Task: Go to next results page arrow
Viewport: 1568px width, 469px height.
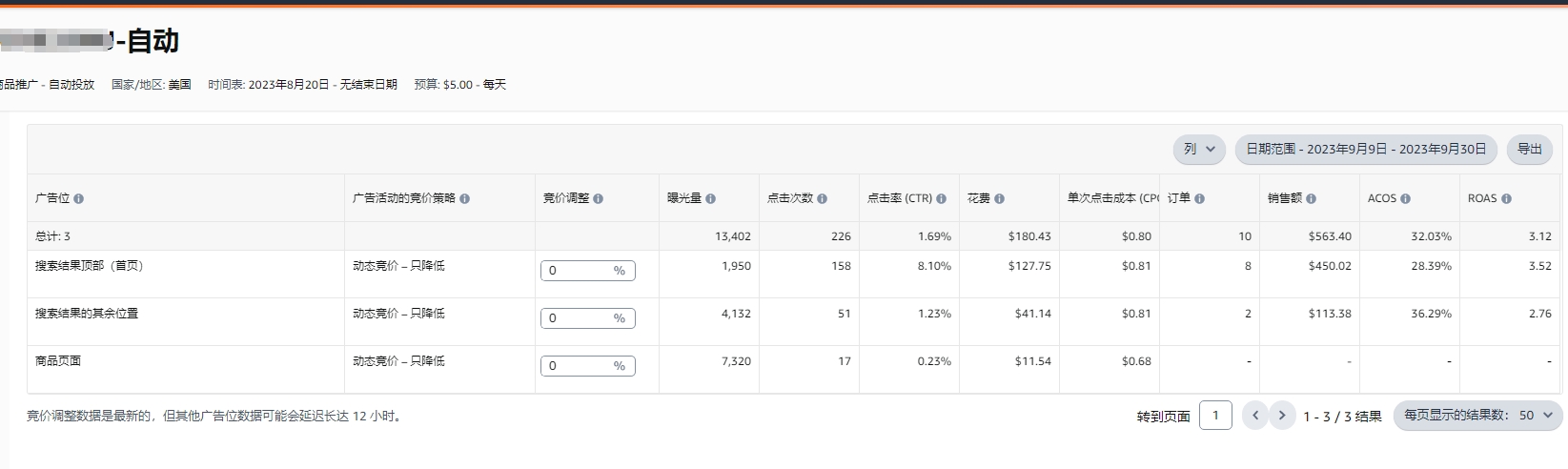Action: click(x=1282, y=416)
